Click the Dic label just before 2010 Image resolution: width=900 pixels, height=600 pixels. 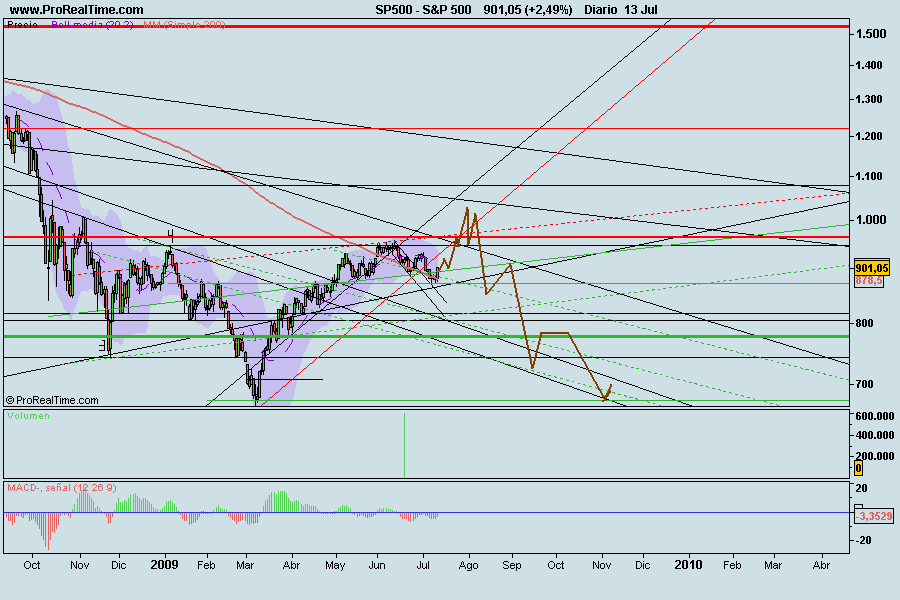[642, 566]
